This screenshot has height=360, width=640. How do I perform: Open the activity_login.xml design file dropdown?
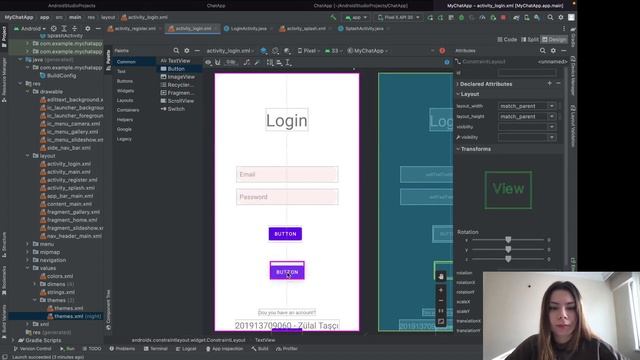230,51
